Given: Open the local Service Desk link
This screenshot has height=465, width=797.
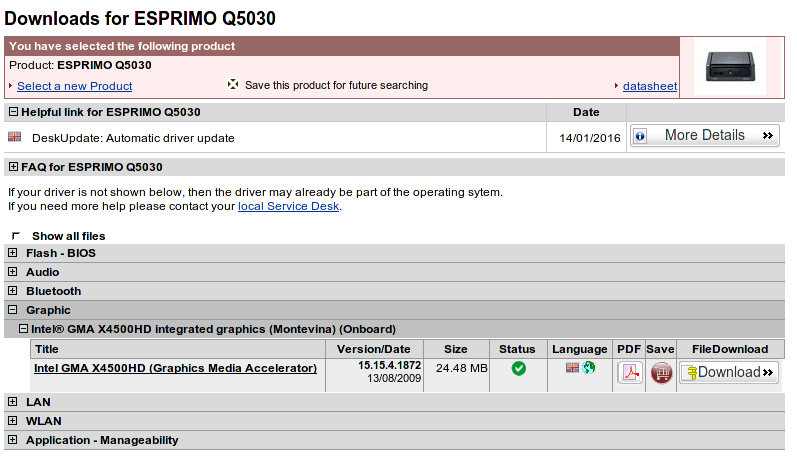Looking at the screenshot, I should click(289, 206).
